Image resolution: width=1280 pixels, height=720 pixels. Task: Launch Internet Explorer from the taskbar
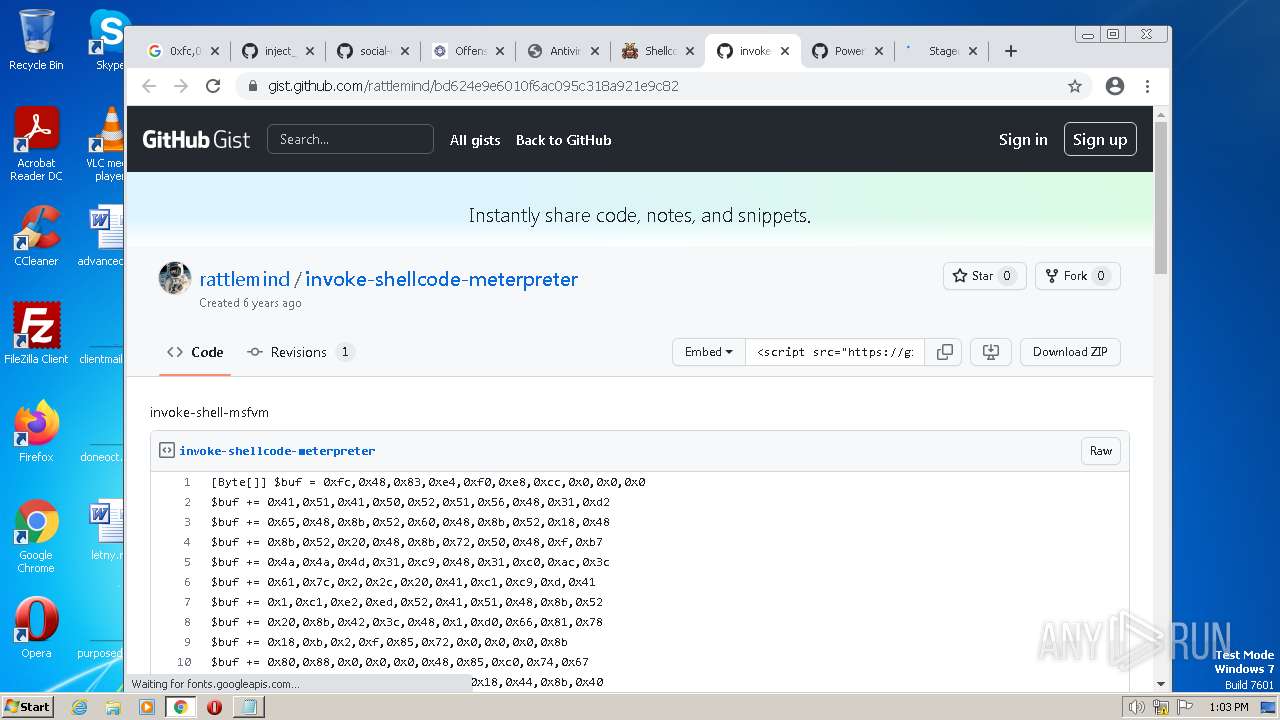coord(80,706)
